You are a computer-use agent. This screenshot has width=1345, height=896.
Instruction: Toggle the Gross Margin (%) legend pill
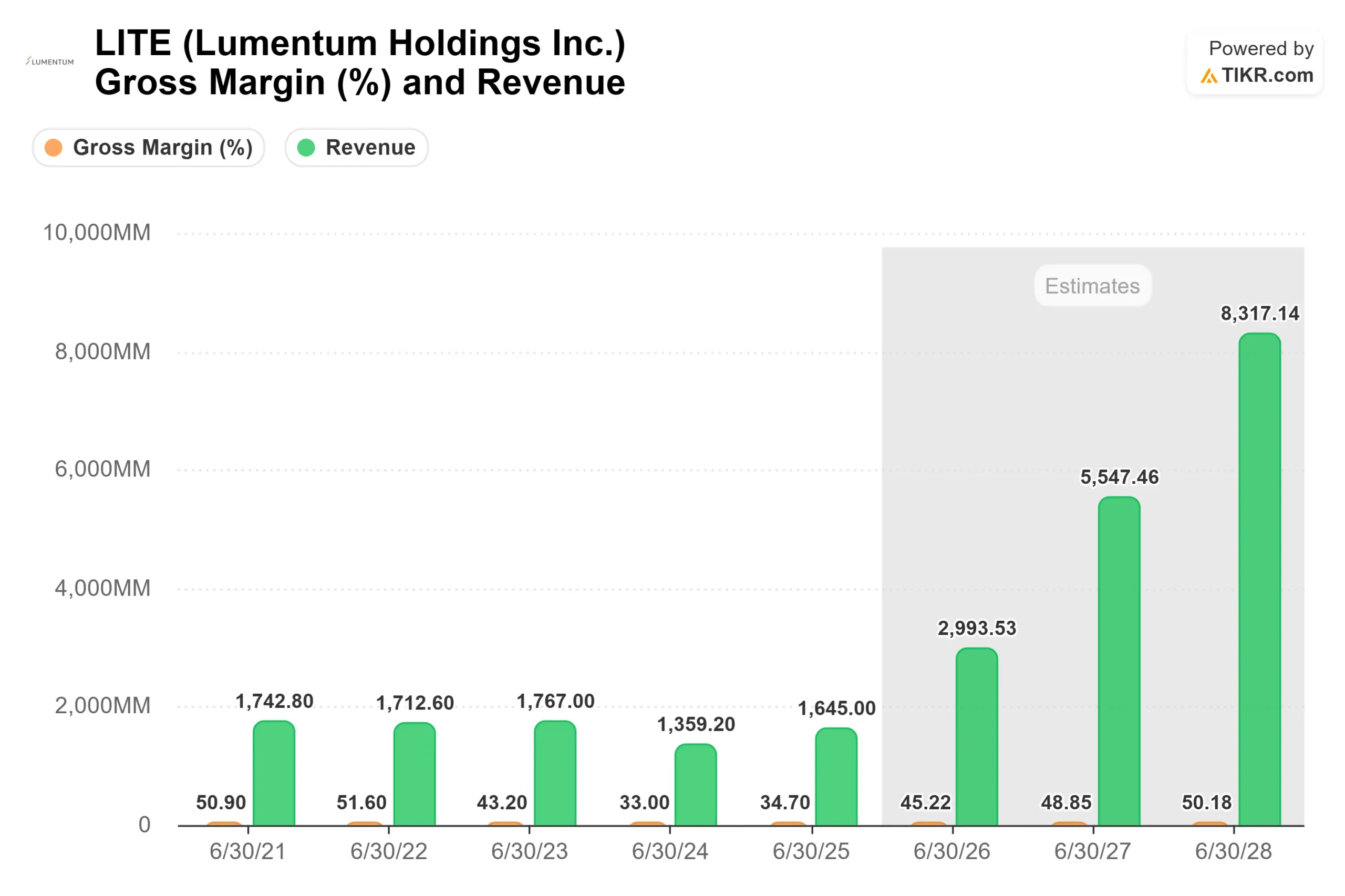click(x=148, y=148)
